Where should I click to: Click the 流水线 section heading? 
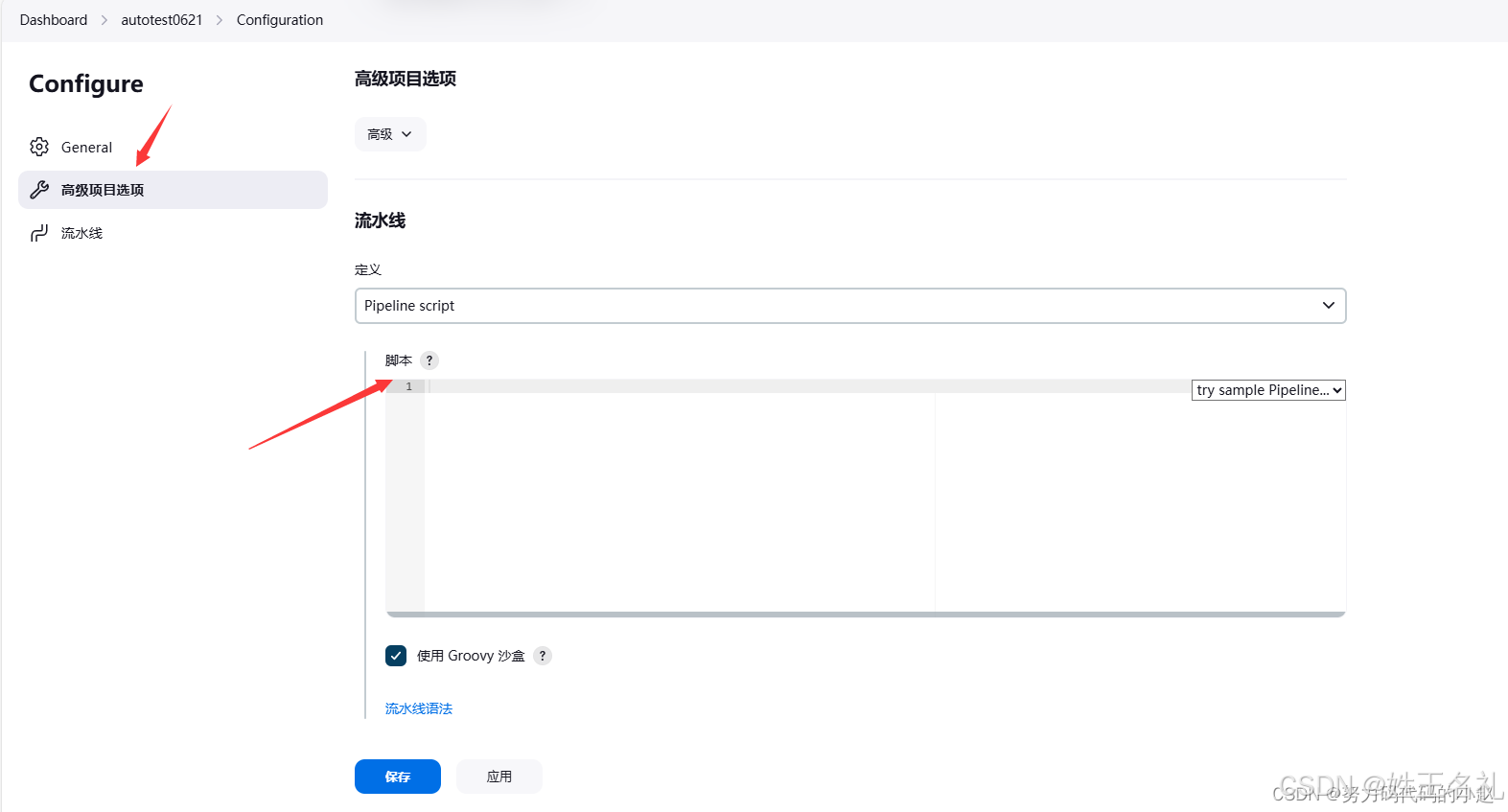381,220
